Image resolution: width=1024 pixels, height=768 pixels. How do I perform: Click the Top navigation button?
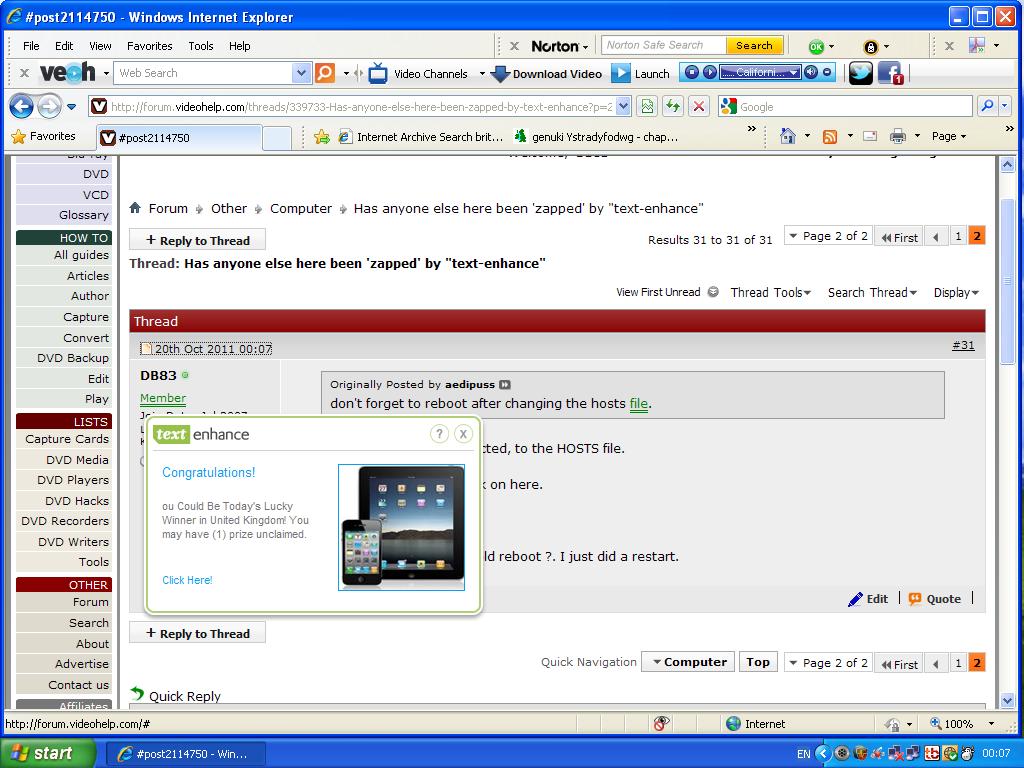(758, 662)
